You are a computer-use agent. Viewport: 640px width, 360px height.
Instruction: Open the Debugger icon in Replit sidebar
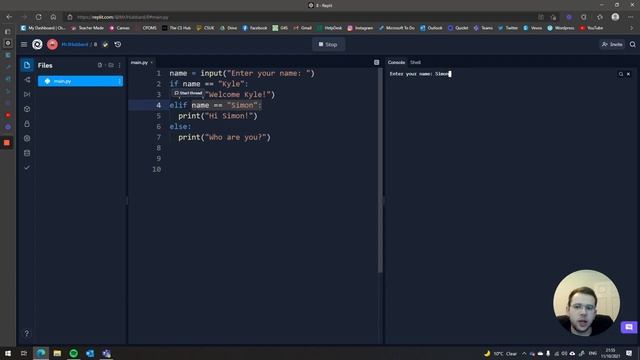pos(27,94)
